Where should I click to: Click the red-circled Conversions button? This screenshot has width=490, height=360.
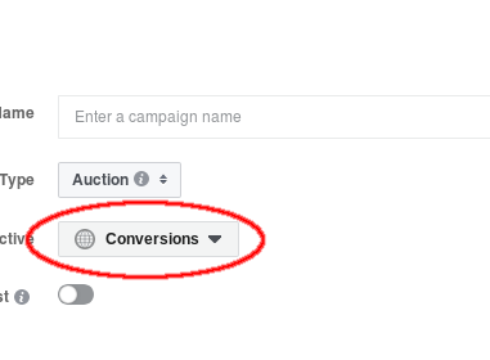(x=148, y=239)
